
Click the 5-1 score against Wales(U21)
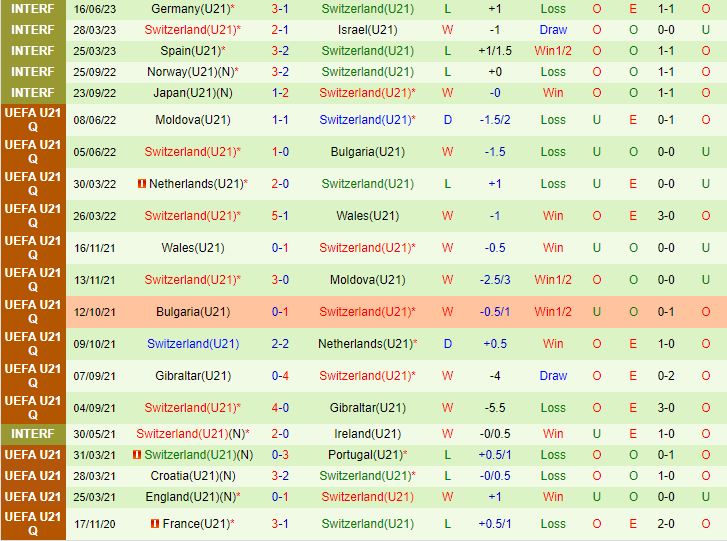tap(280, 216)
